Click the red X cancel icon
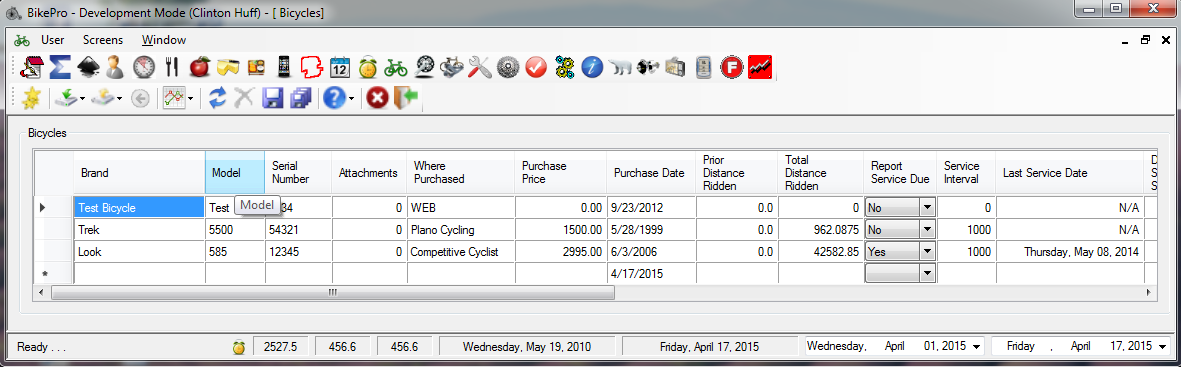The height and width of the screenshot is (367, 1181). pos(377,98)
